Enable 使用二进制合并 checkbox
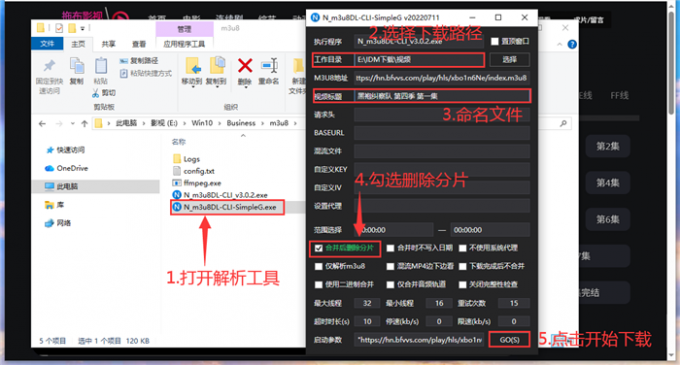The image size is (680, 365). [319, 285]
